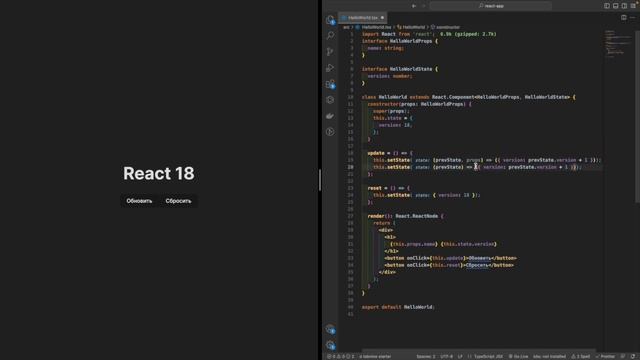
Task: Click the 'update = () =>' line
Action: coord(390,153)
